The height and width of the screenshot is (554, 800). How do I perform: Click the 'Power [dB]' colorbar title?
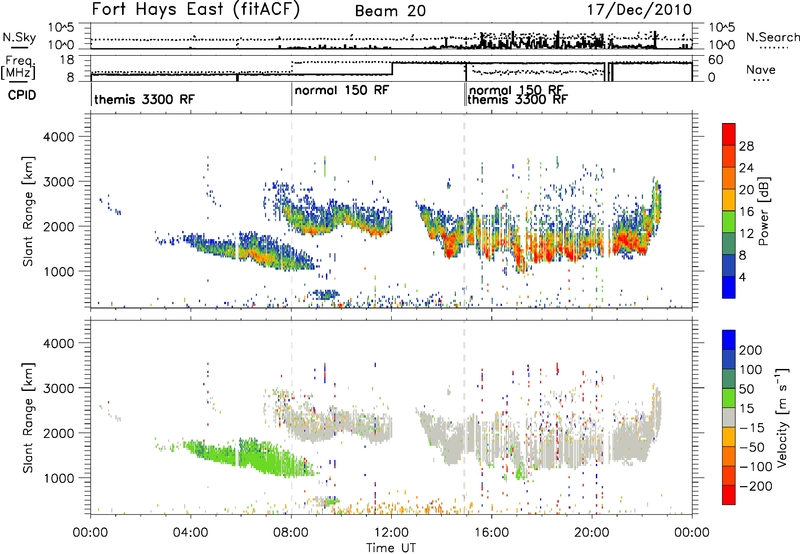[764, 211]
